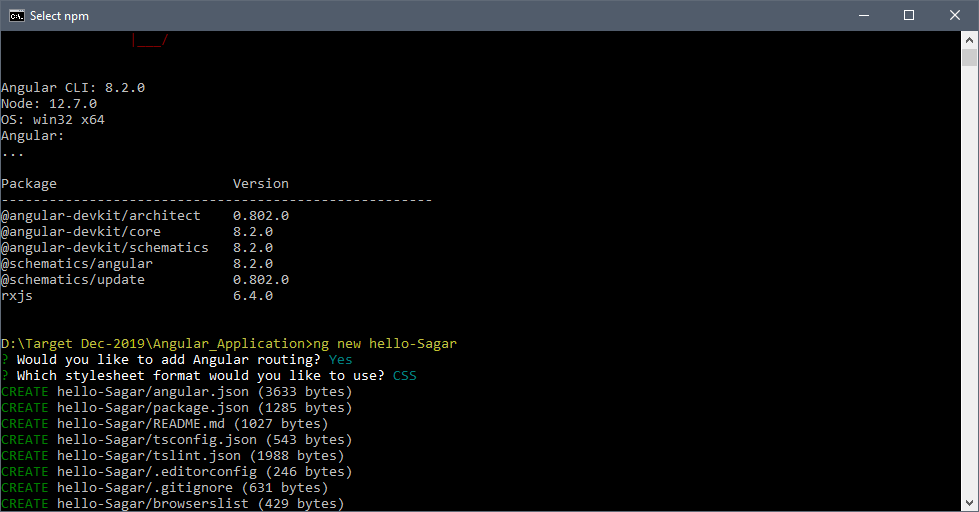Click the '@angular-devkit/core' package name
This screenshot has width=979, height=512.
[x=81, y=232]
